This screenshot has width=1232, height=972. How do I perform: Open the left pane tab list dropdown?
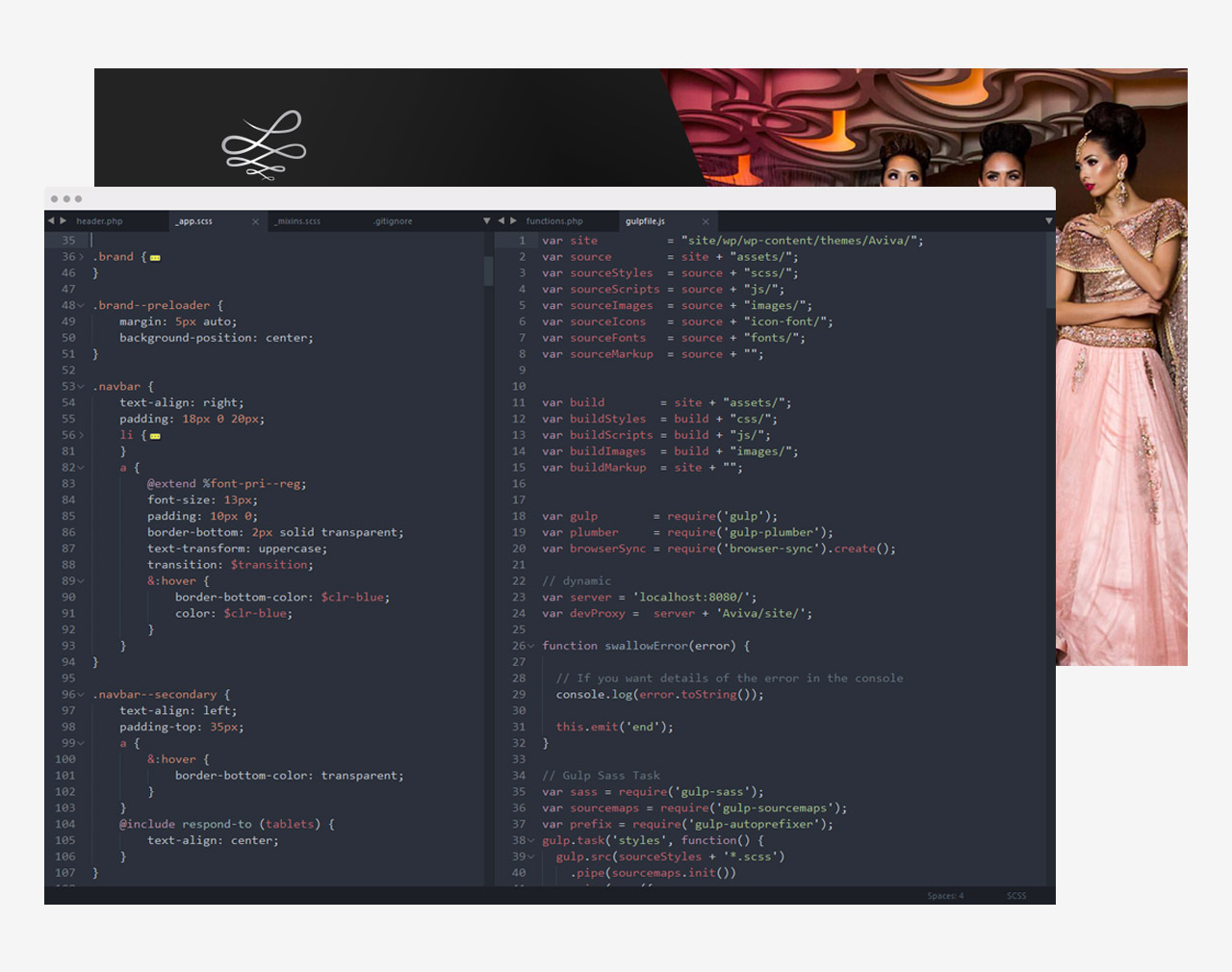pos(486,221)
